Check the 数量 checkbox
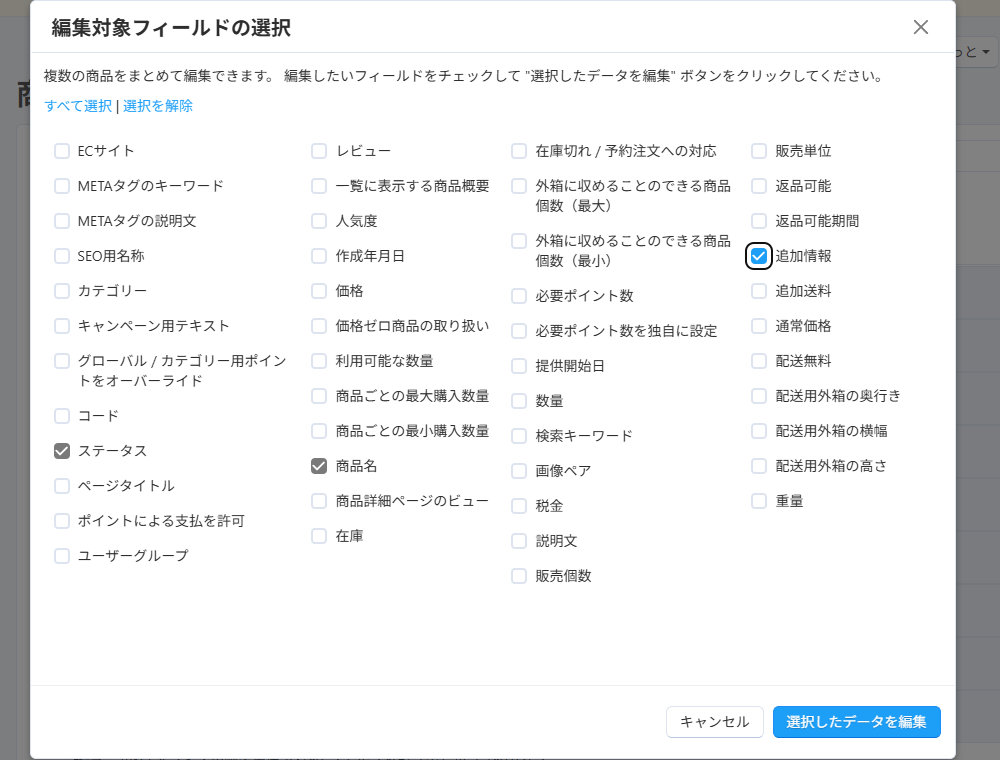Image resolution: width=1000 pixels, height=760 pixels. [518, 401]
